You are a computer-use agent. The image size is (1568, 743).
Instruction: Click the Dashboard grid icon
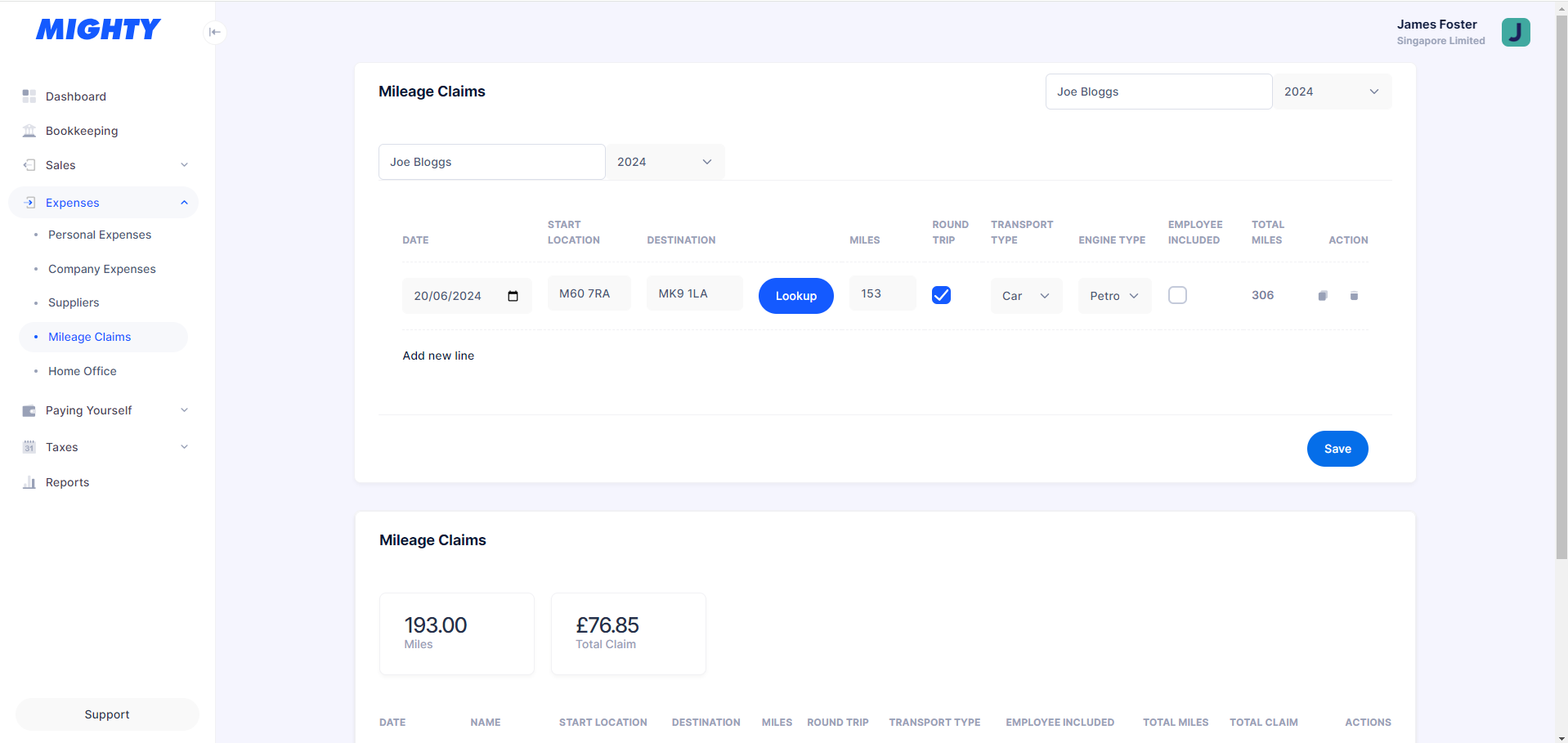tap(29, 96)
